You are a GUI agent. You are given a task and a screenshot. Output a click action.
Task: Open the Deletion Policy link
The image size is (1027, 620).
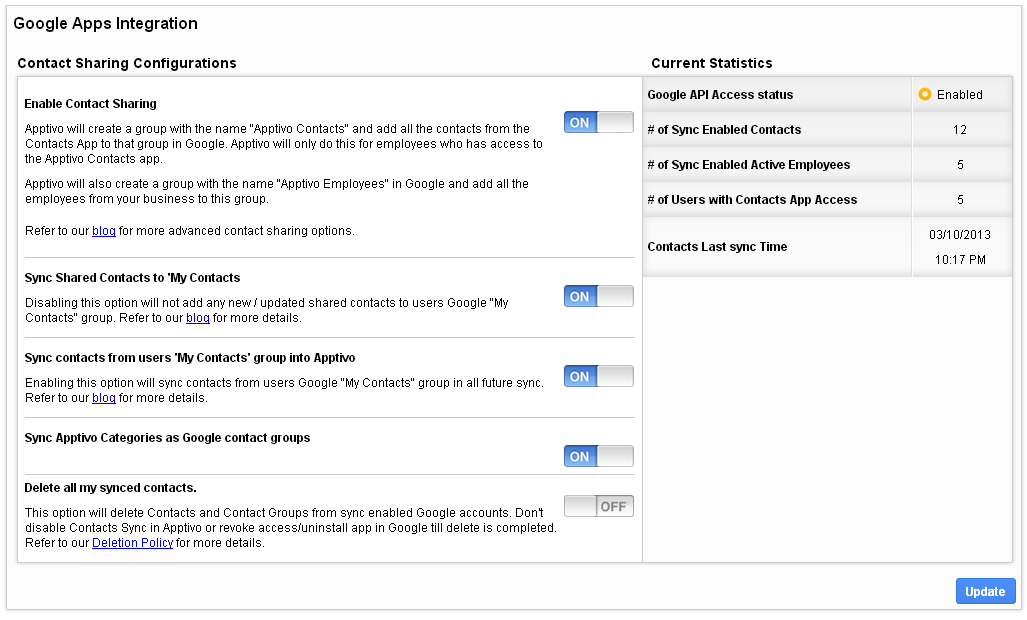(x=132, y=543)
